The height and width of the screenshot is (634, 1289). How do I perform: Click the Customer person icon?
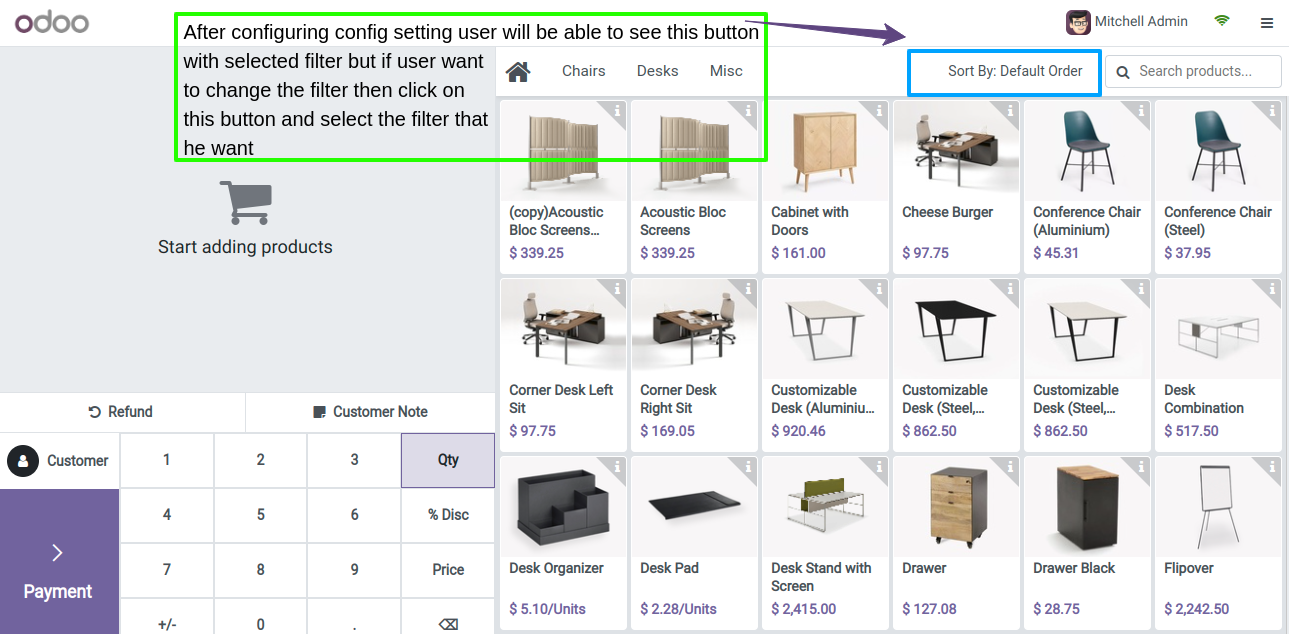22,461
